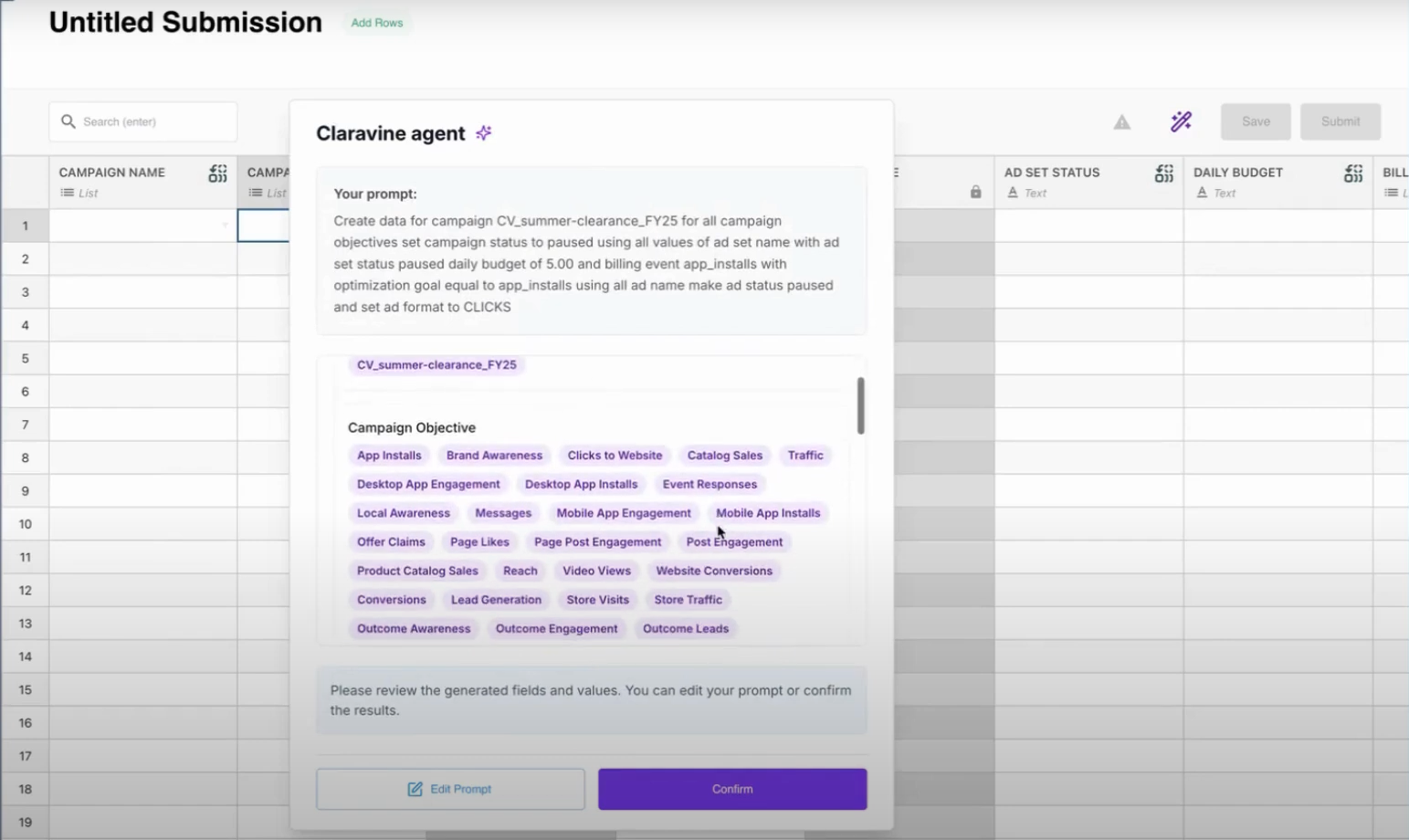
Task: Click the CV_summer-clearance_FY25 campaign tag
Action: (436, 365)
